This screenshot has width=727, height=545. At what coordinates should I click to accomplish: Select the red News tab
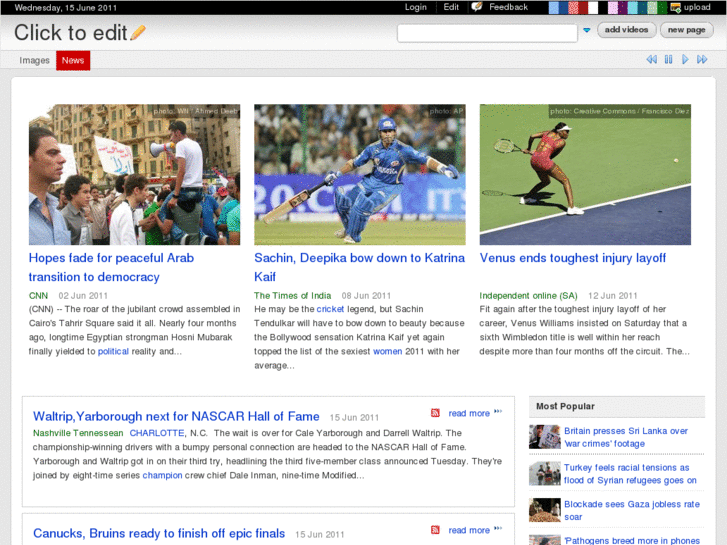click(x=73, y=60)
